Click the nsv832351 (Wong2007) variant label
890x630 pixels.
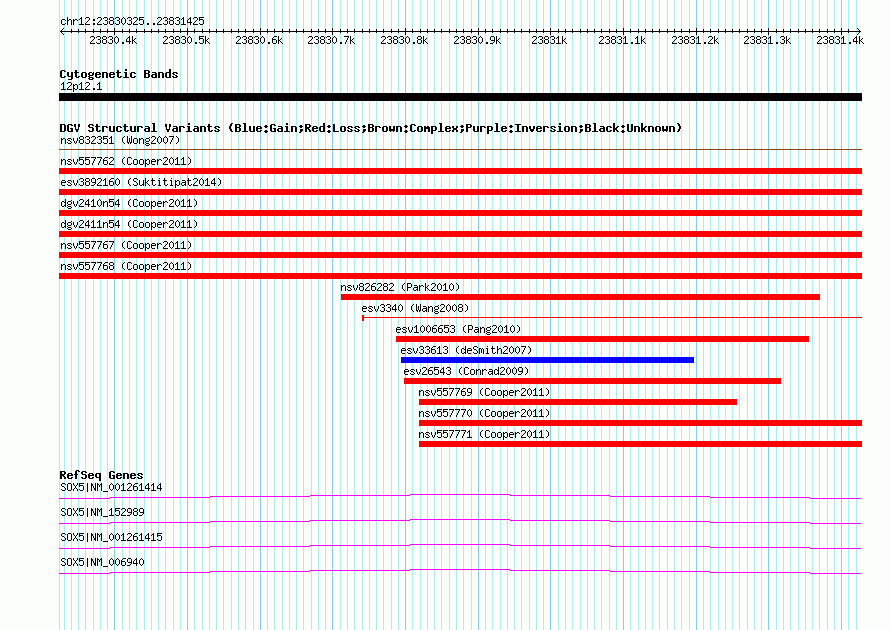(x=120, y=140)
